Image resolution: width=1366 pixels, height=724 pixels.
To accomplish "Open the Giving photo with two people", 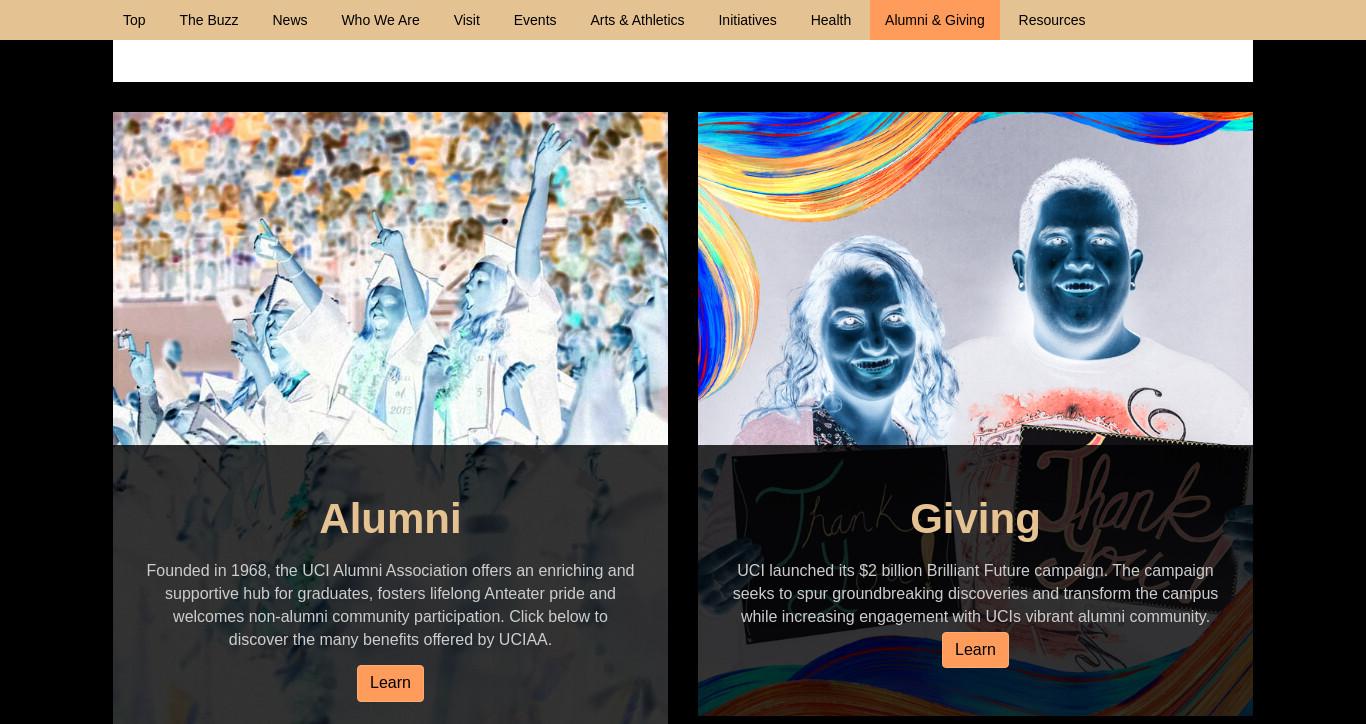I will pos(975,278).
